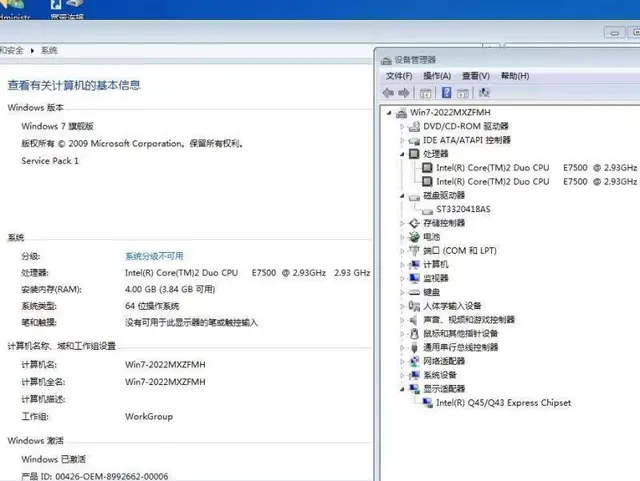
Task: Select the 计算机 category icon
Action: pyautogui.click(x=414, y=265)
